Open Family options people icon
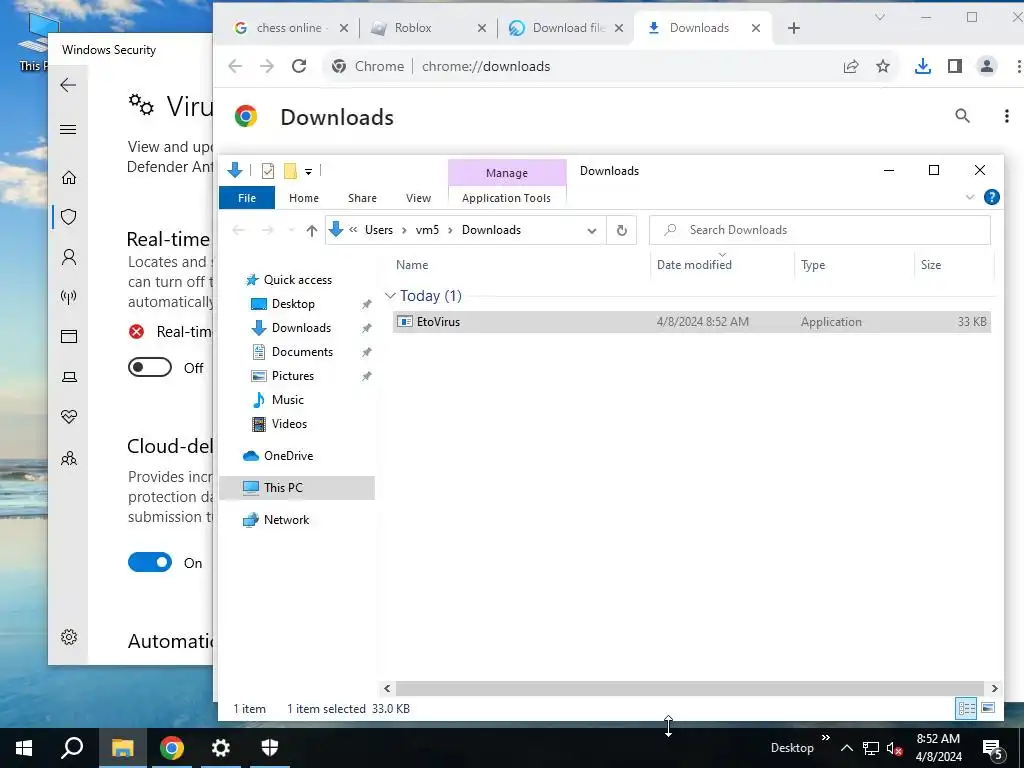 pyautogui.click(x=69, y=458)
